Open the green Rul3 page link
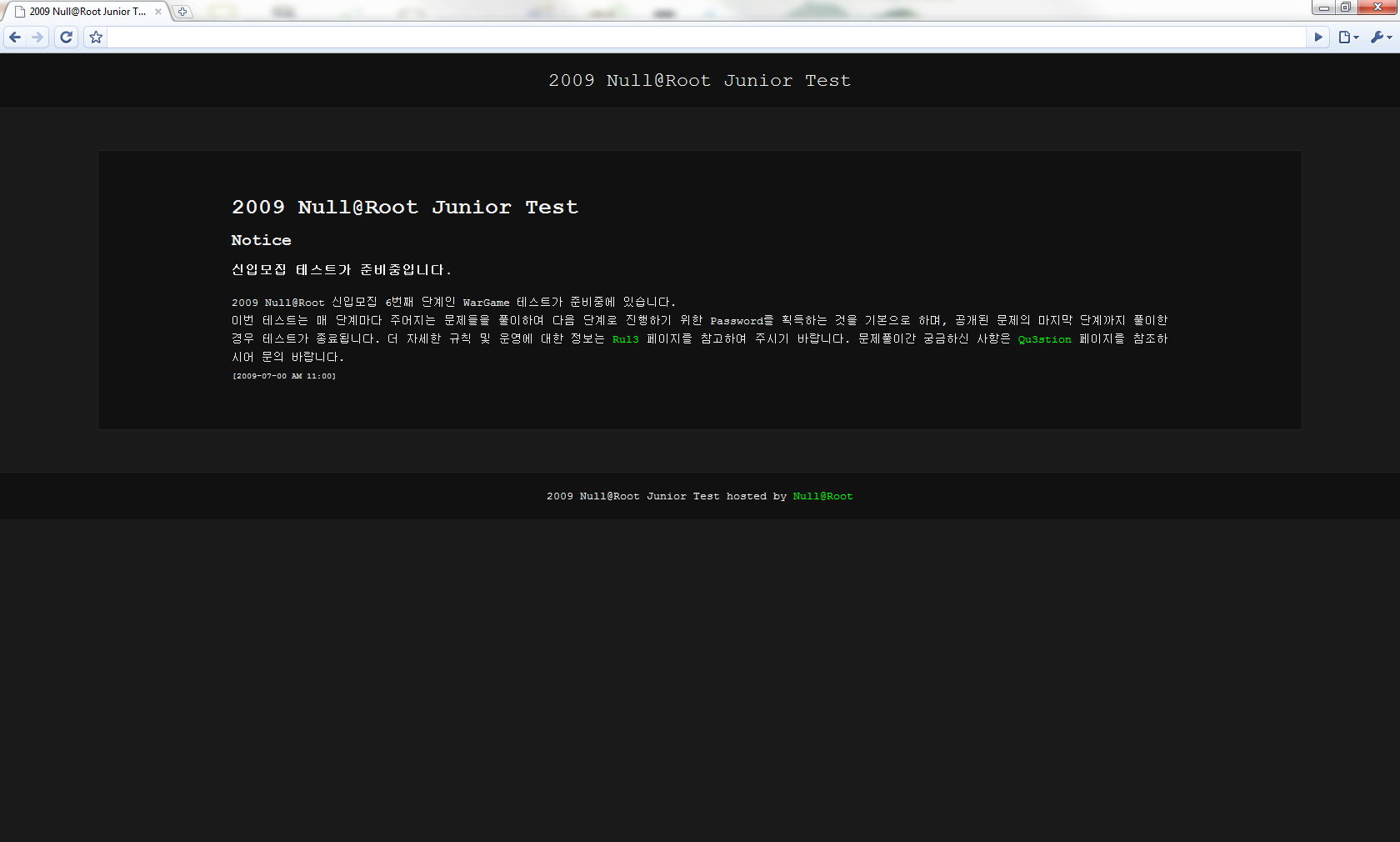The width and height of the screenshot is (1400, 842). 625,339
